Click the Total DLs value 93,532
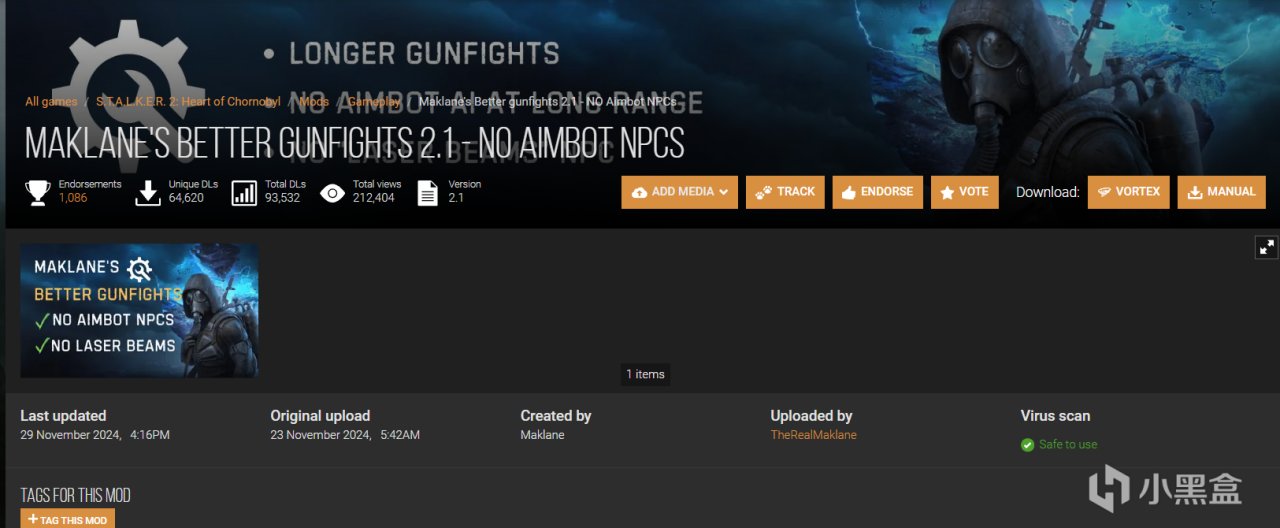 click(281, 198)
